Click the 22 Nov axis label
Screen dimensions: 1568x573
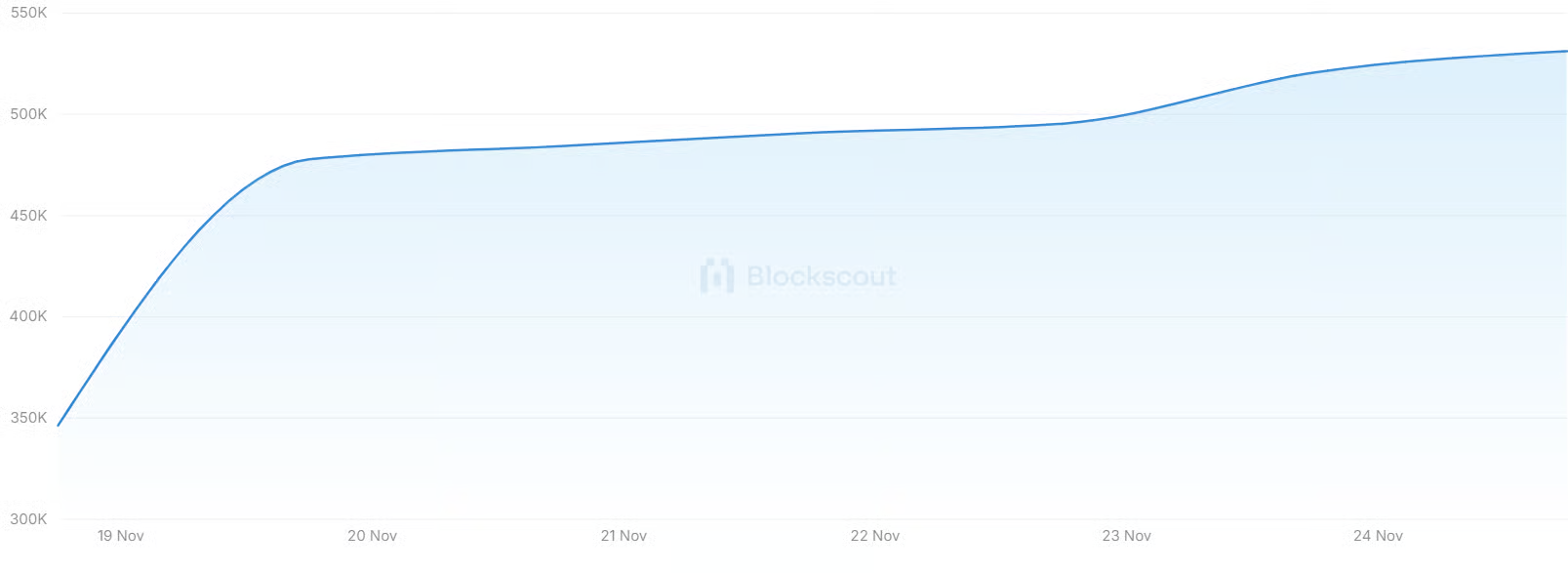pyautogui.click(x=875, y=536)
